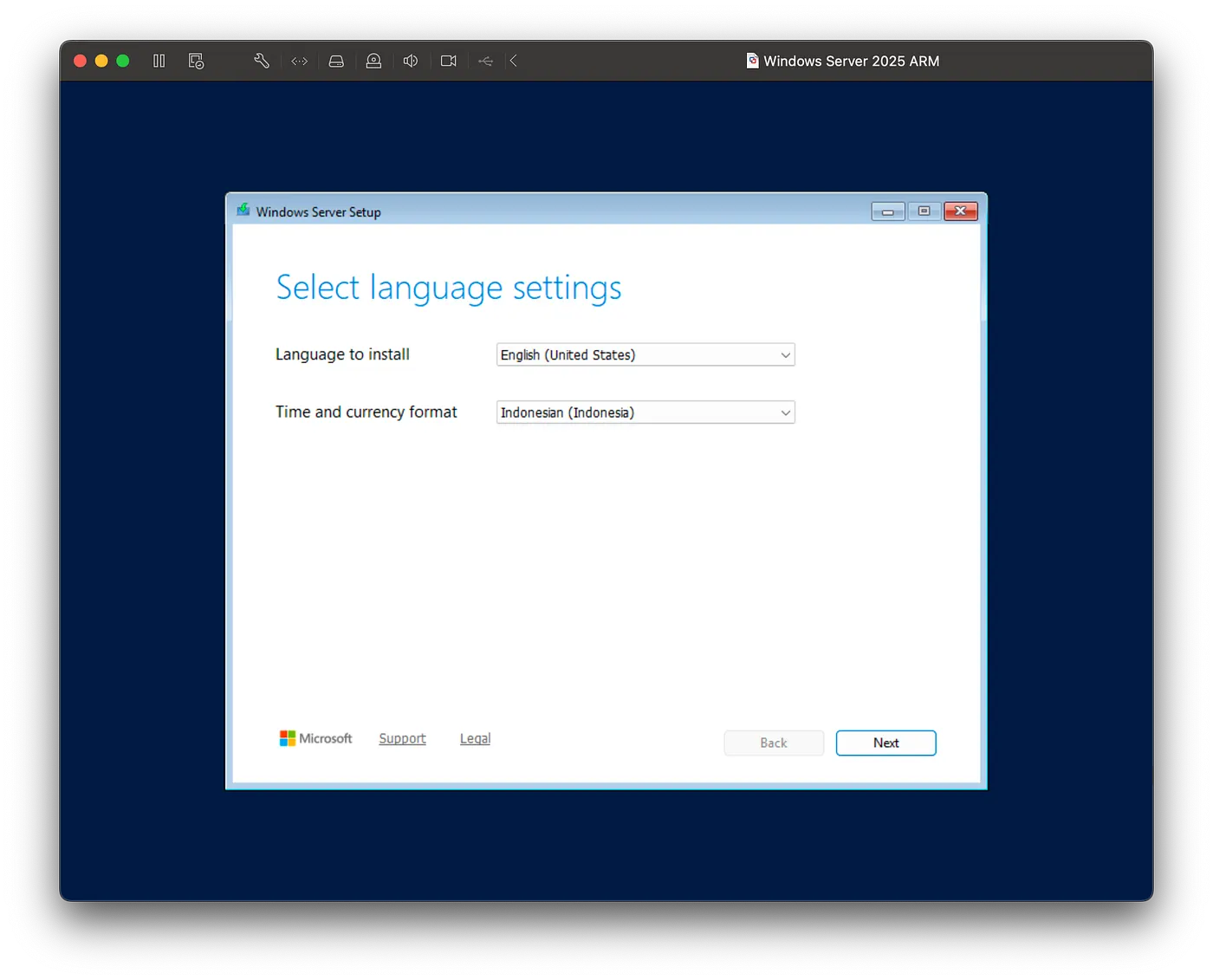Click the USB devices icon in toolbar
The image size is (1213, 980).
[485, 61]
